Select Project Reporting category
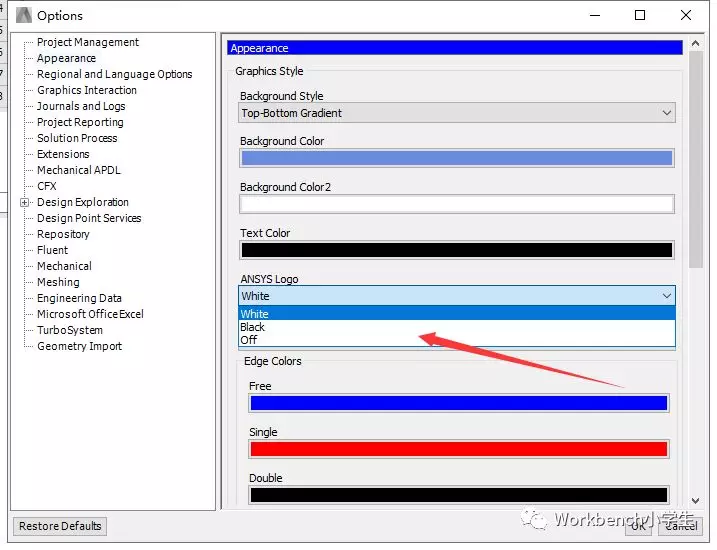 (80, 122)
